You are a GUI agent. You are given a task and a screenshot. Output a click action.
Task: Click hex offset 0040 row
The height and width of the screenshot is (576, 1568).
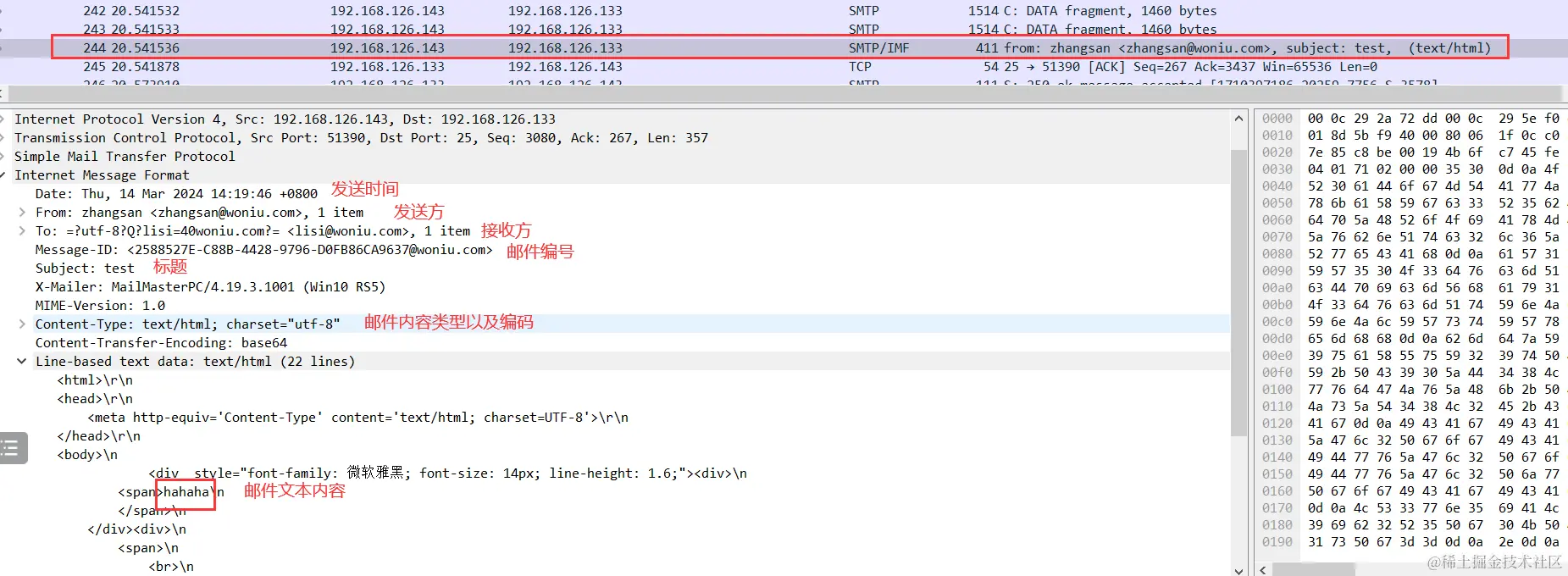(1410, 186)
